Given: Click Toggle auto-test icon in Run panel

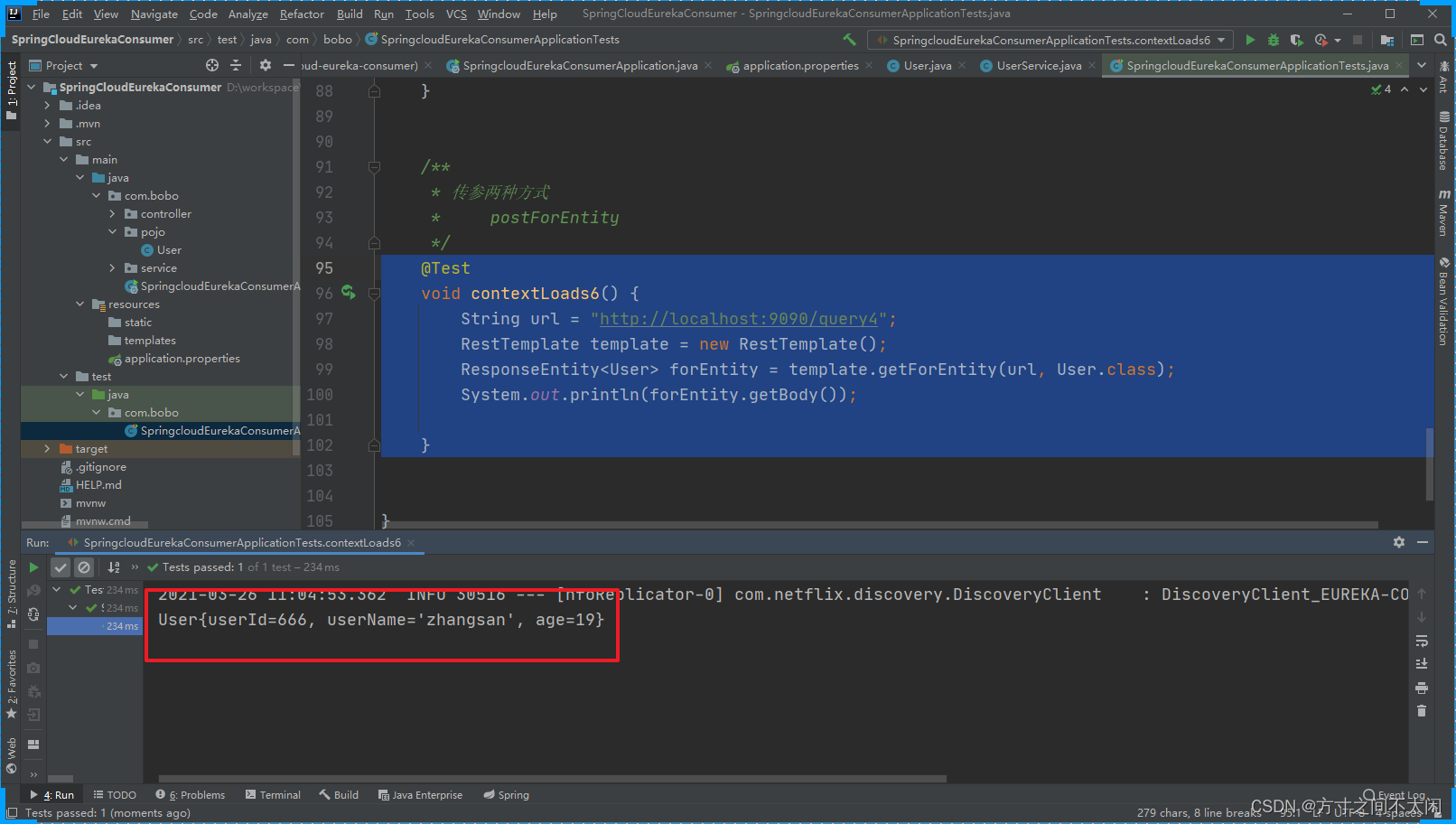Looking at the screenshot, I should (x=33, y=614).
